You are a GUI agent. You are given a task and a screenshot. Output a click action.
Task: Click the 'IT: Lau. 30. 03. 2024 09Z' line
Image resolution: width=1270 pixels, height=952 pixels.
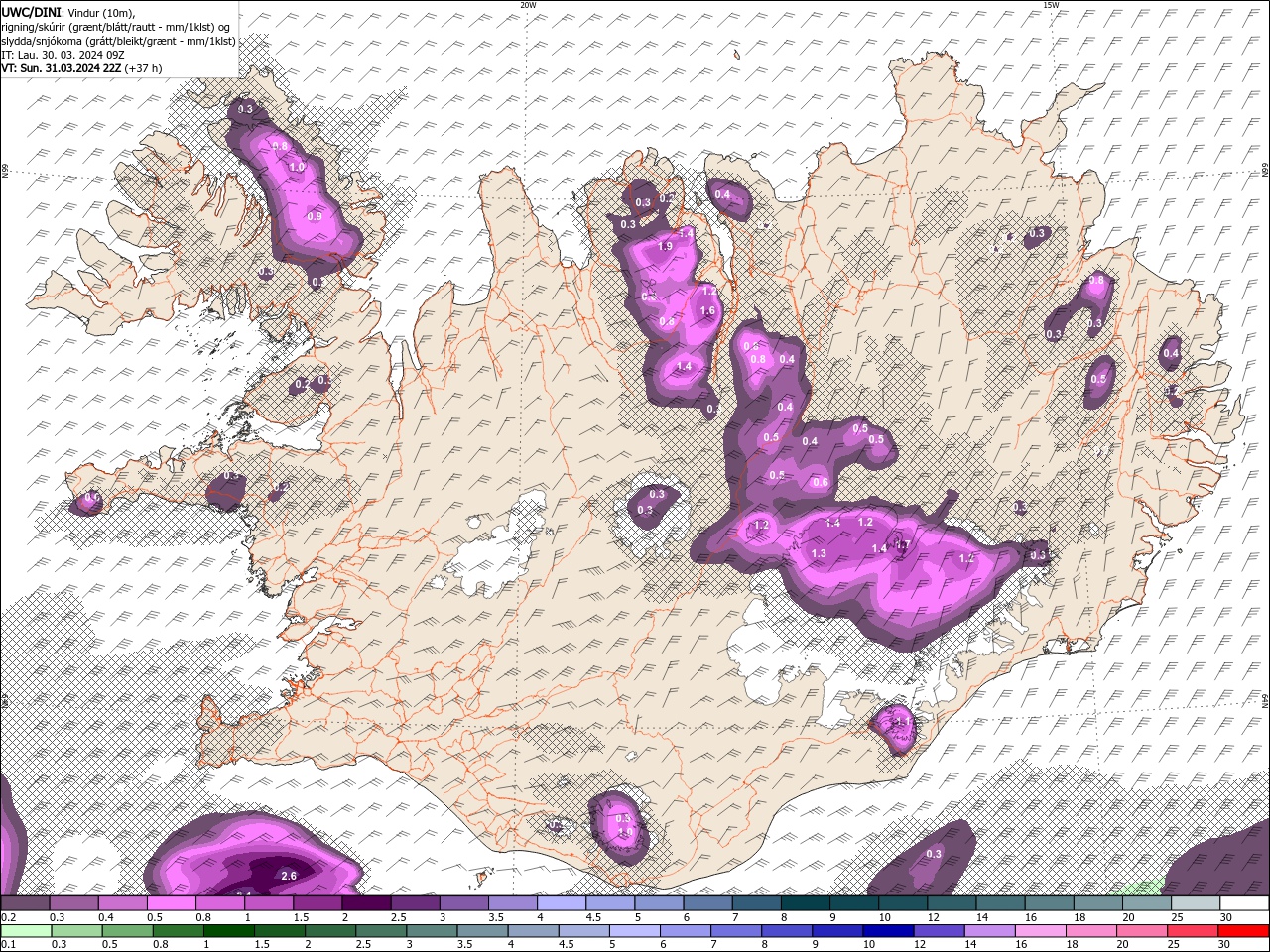(63, 55)
